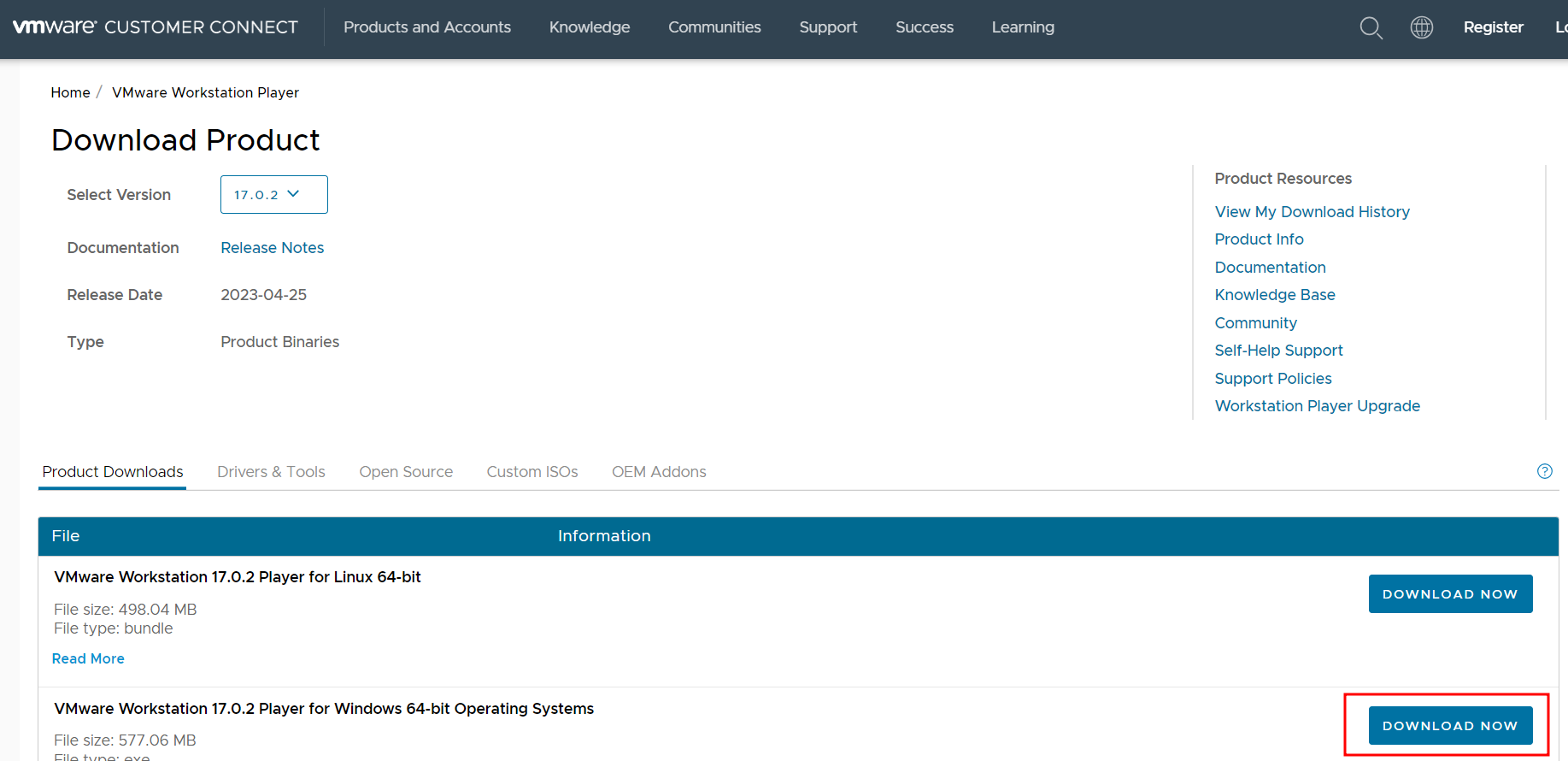Click the Product Resources heading
Viewport: 1568px width, 761px height.
1283,179
